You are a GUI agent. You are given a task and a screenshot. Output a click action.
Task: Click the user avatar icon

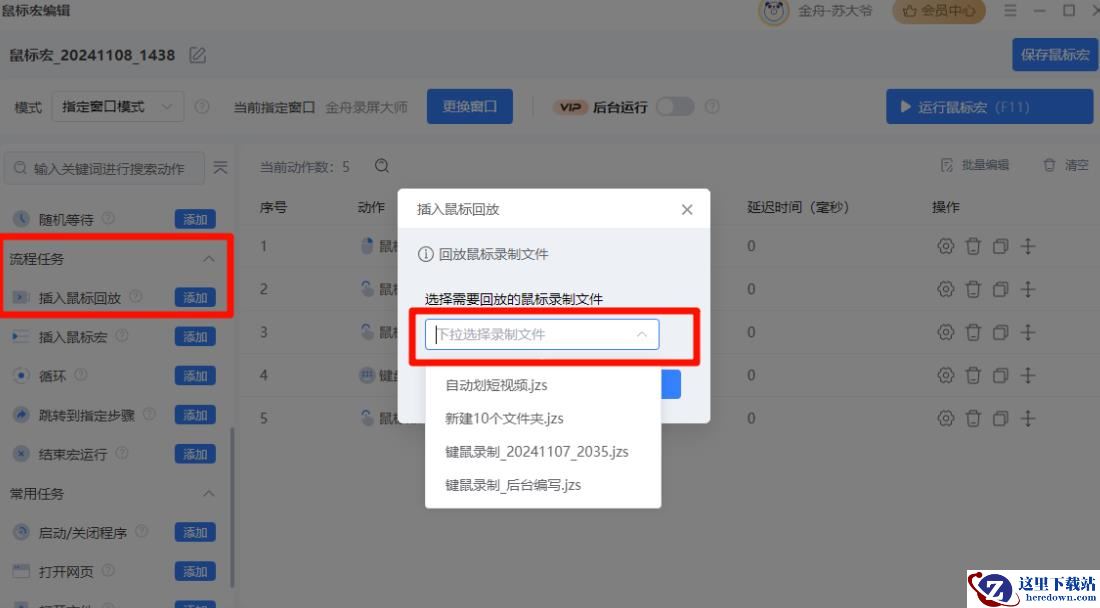[x=773, y=11]
